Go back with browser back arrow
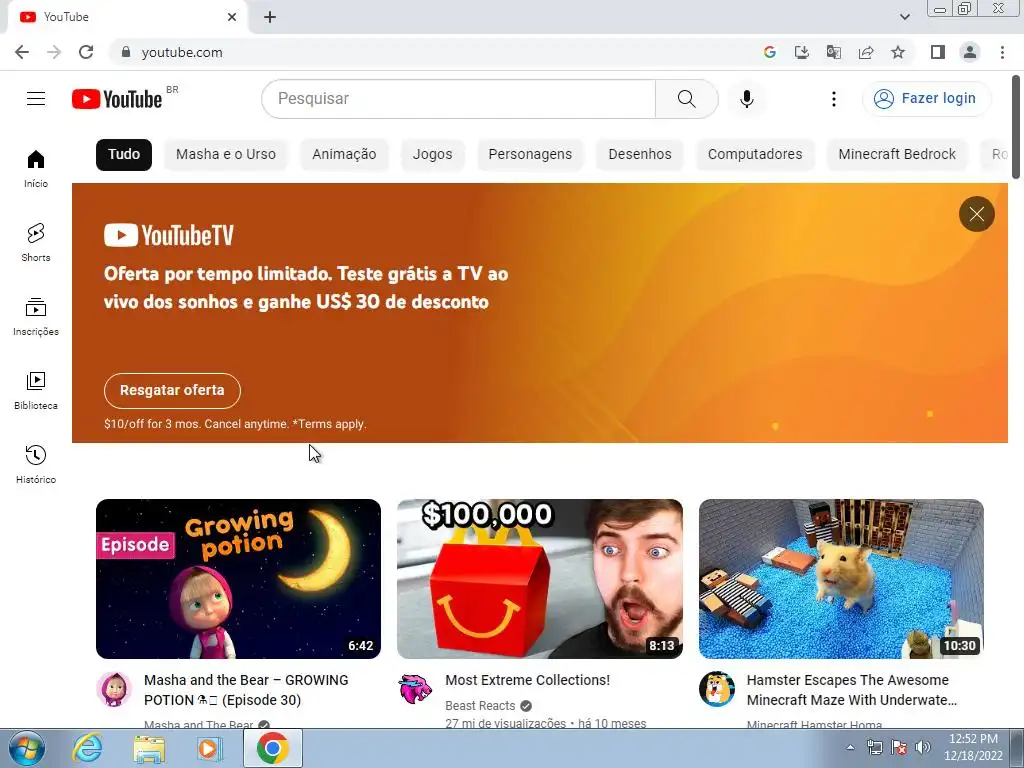The image size is (1024, 768). click(22, 52)
